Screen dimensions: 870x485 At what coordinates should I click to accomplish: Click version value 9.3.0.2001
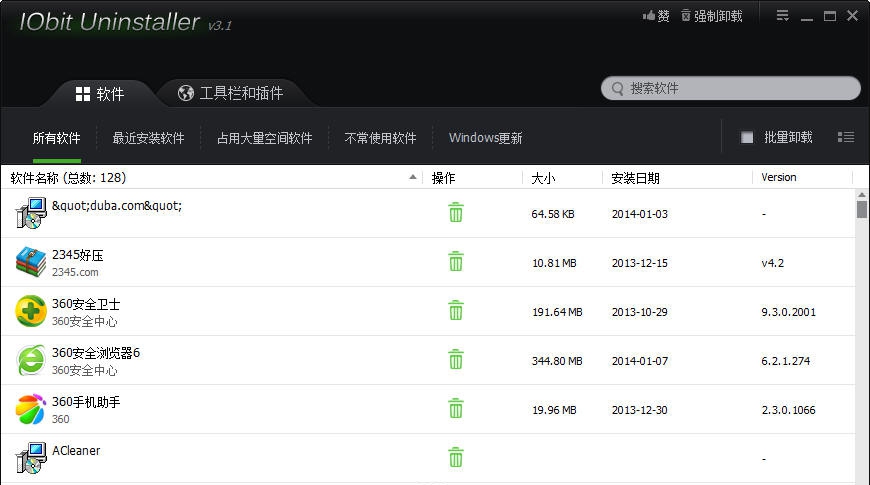788,312
